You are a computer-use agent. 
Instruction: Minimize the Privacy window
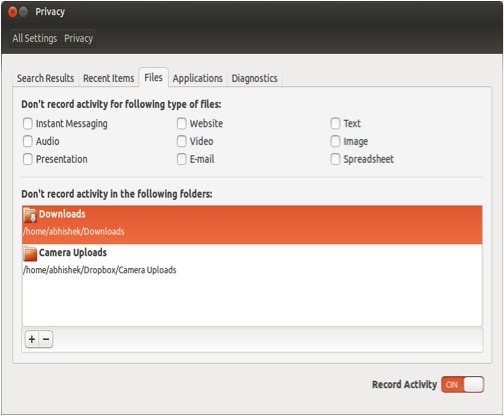[23, 12]
